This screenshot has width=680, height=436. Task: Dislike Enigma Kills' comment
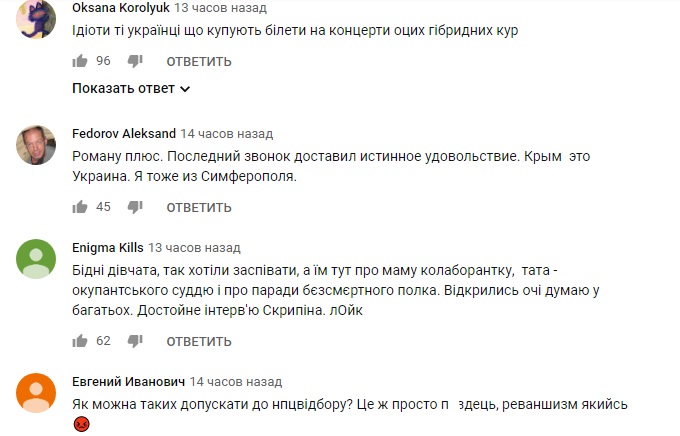tap(135, 341)
